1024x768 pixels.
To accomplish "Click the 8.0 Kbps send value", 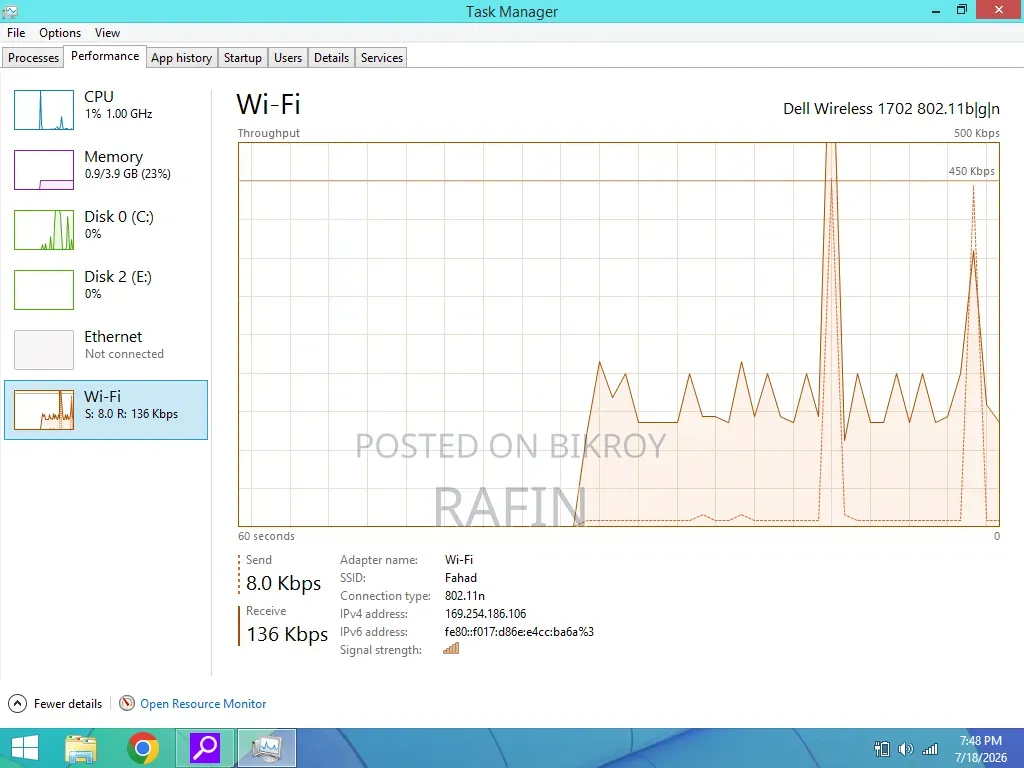I will (283, 583).
